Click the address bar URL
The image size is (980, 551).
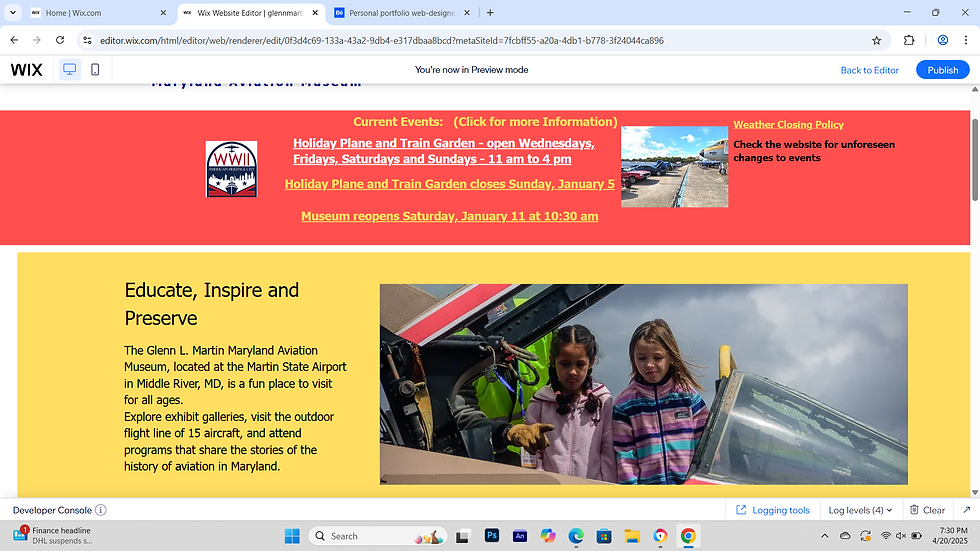[382, 41]
